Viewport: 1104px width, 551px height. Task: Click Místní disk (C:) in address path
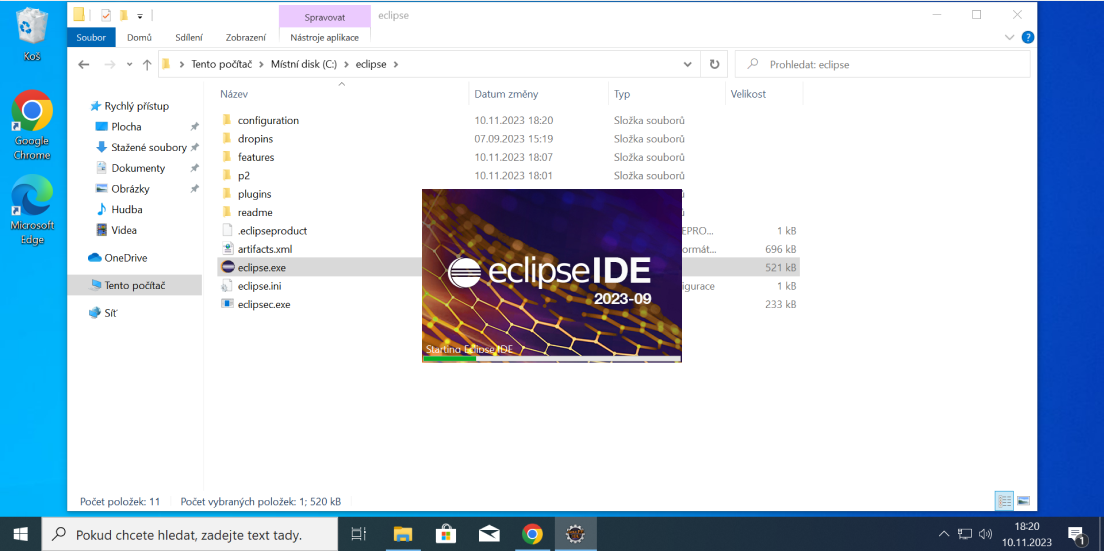tap(304, 64)
